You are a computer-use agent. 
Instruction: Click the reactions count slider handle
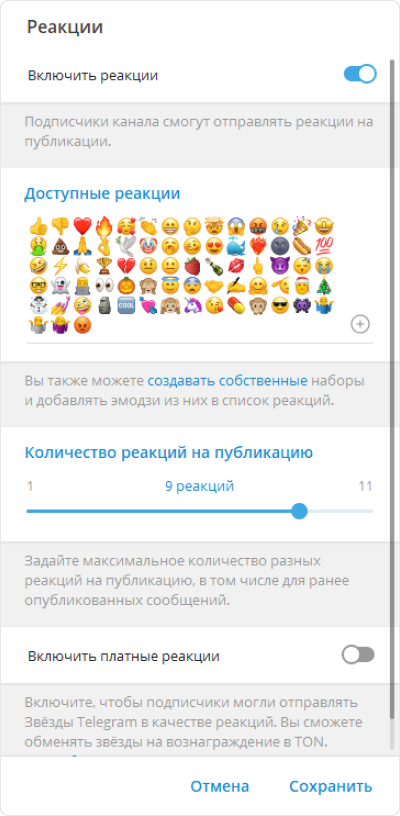(x=299, y=511)
